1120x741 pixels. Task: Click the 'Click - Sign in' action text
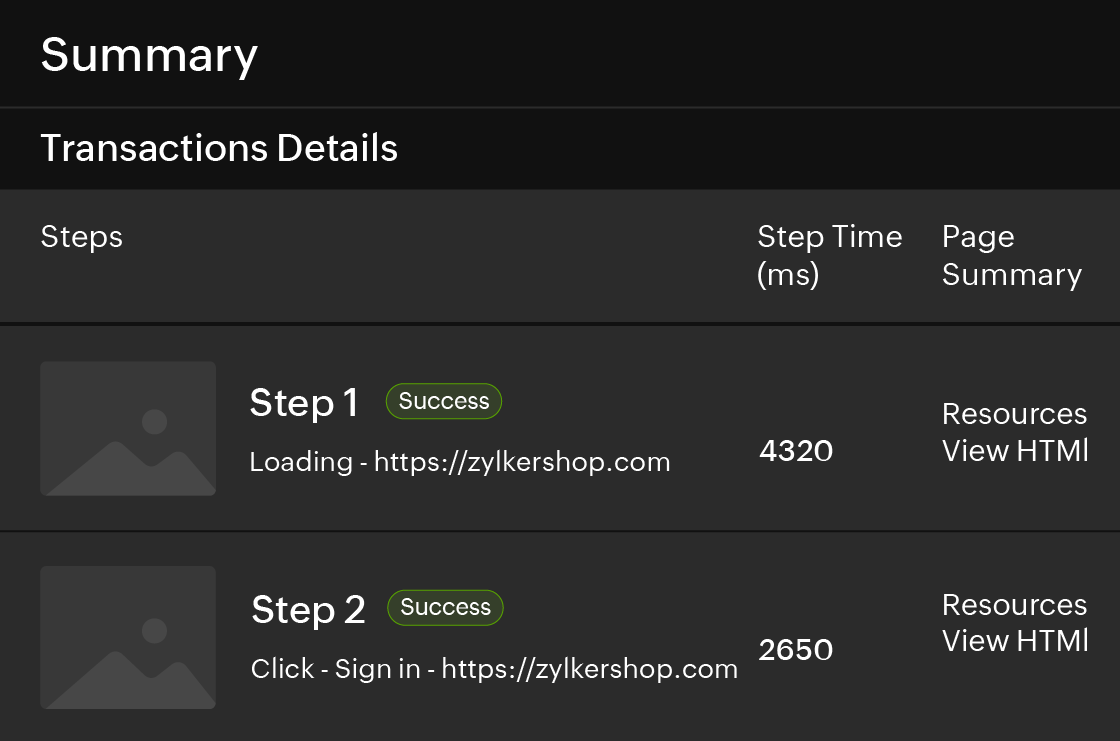point(335,669)
